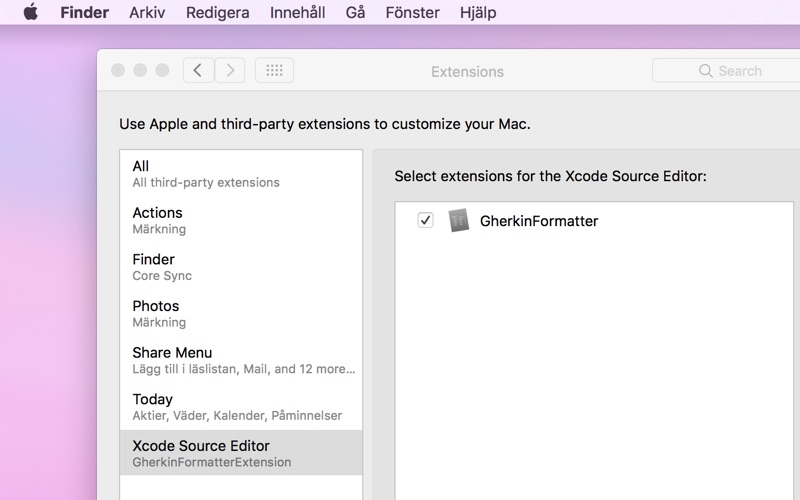The width and height of the screenshot is (800, 500).
Task: Open the Innehåll menu
Action: tap(297, 12)
